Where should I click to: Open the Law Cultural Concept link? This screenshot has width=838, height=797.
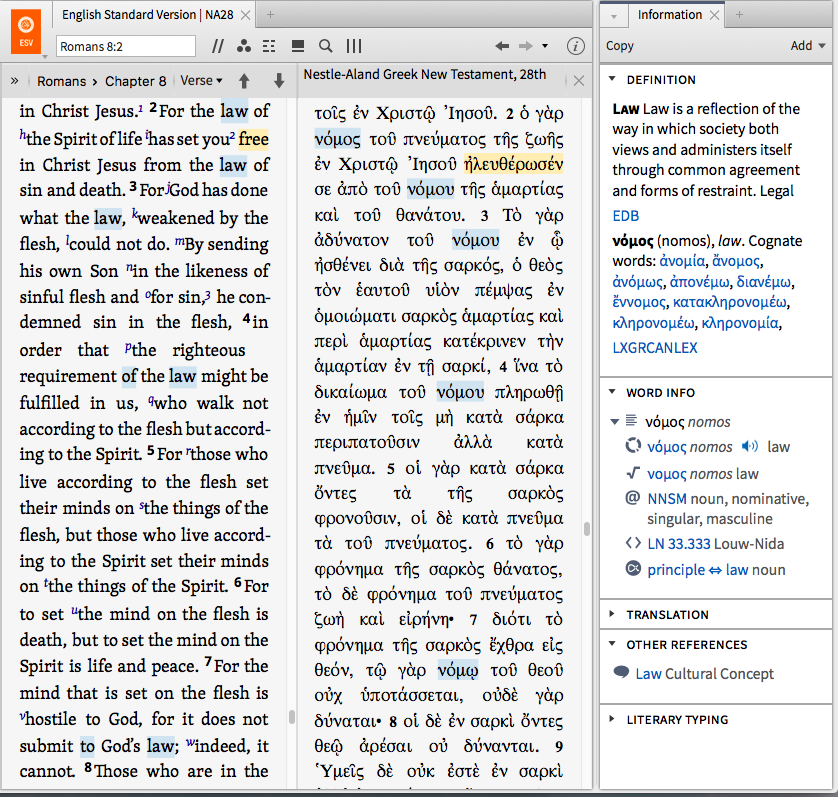648,674
